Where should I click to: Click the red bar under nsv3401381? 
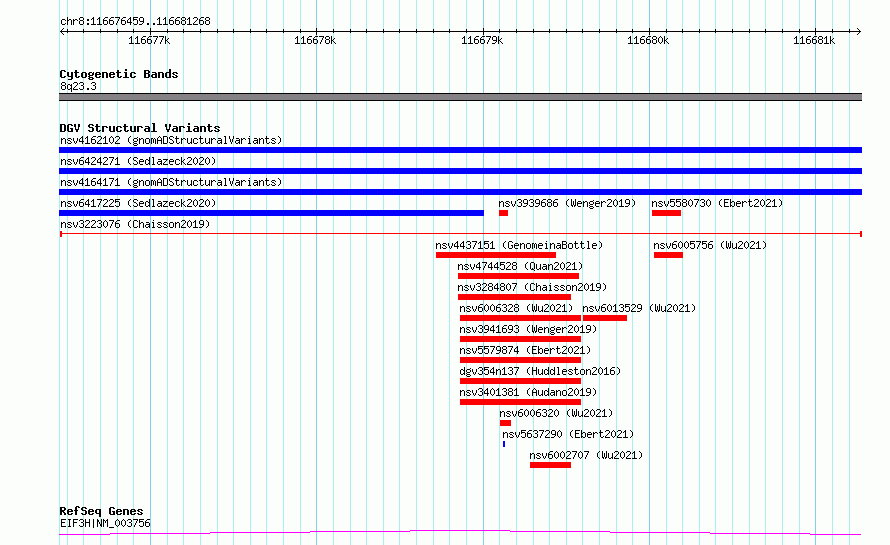click(x=520, y=402)
